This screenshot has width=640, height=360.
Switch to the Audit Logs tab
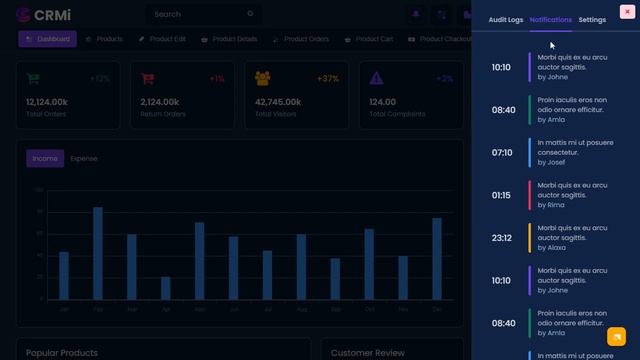tap(506, 20)
